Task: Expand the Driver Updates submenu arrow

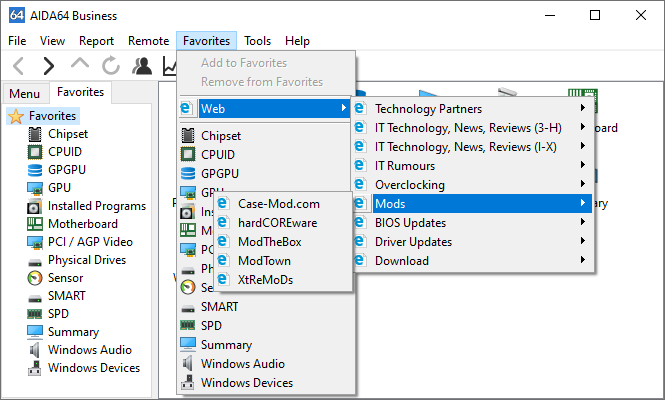Action: [x=583, y=241]
